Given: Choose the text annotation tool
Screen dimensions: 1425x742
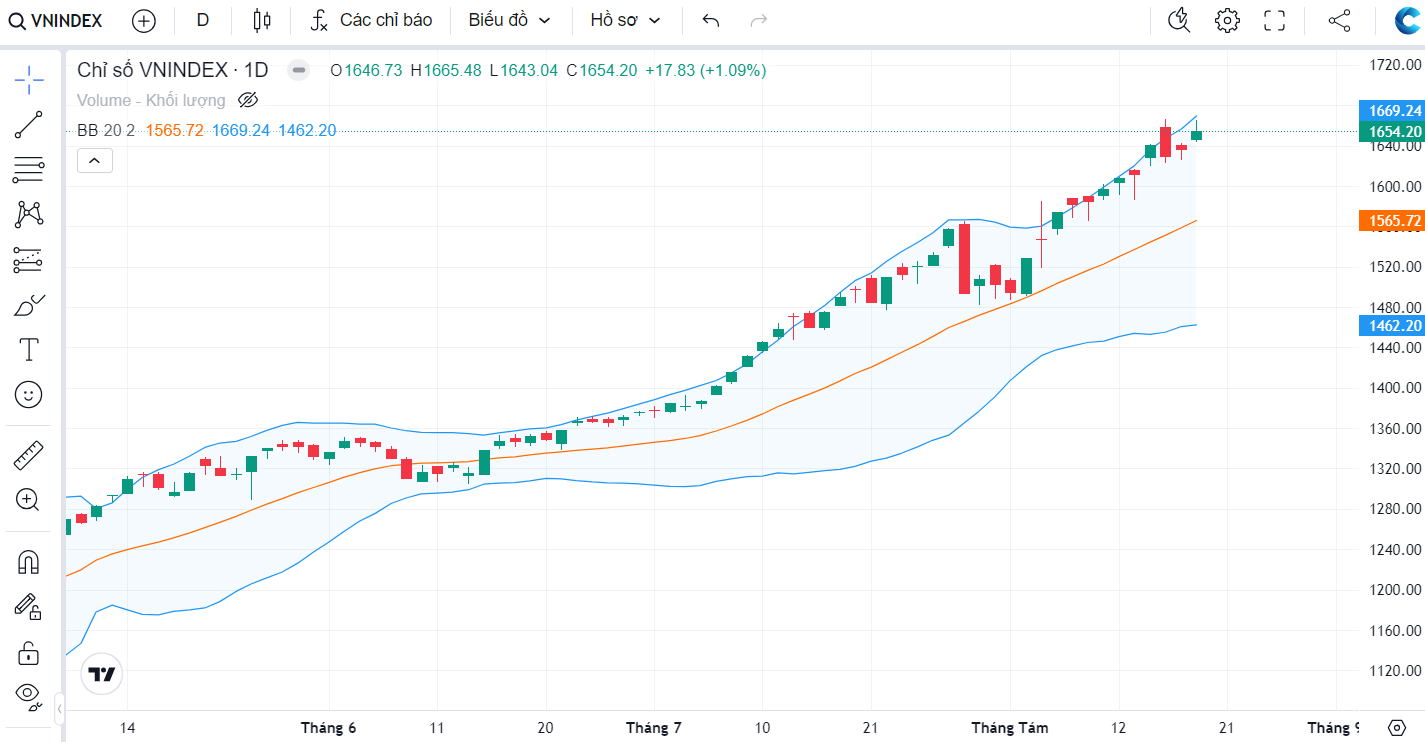Looking at the screenshot, I should pos(28,350).
